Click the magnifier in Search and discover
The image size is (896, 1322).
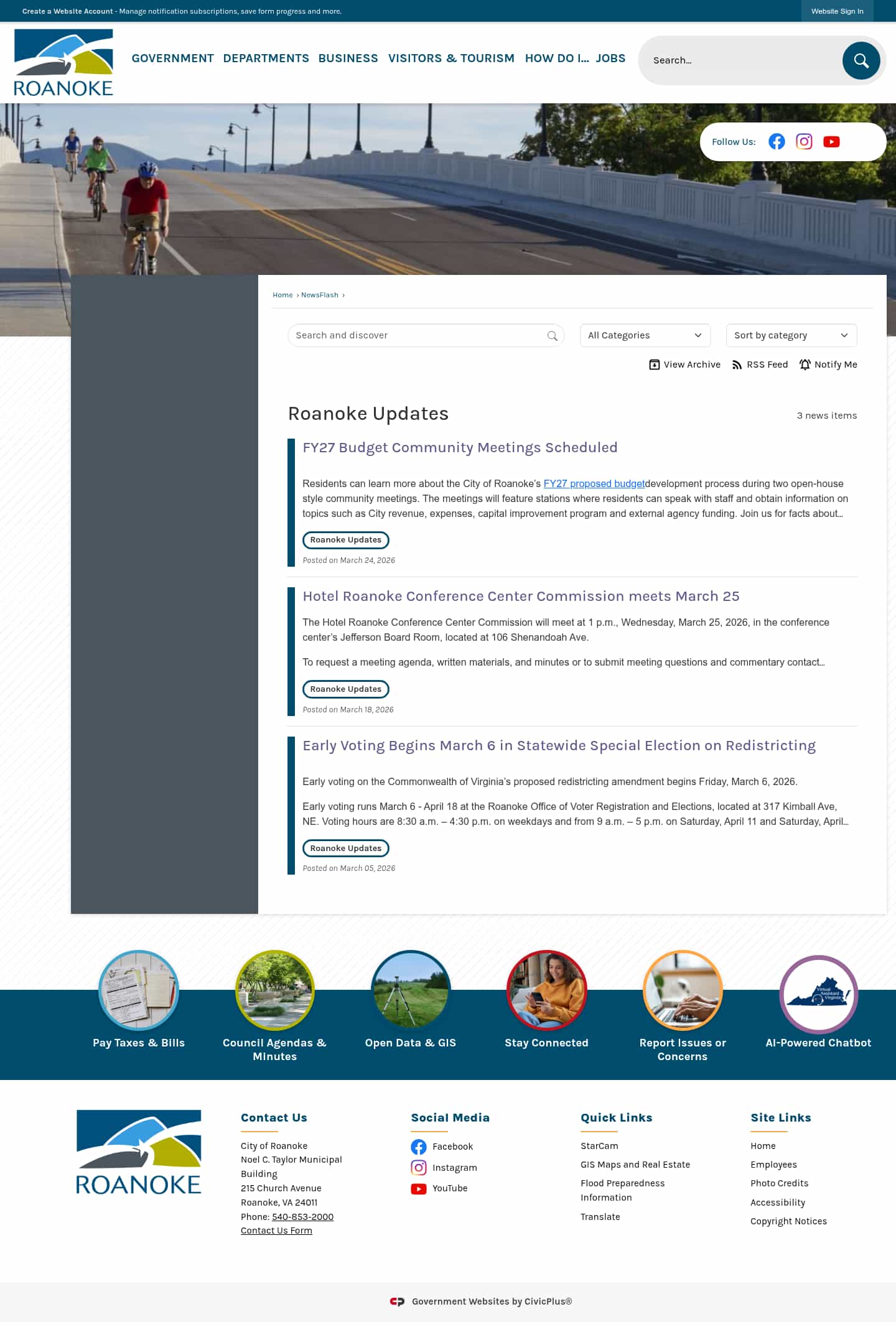(552, 336)
